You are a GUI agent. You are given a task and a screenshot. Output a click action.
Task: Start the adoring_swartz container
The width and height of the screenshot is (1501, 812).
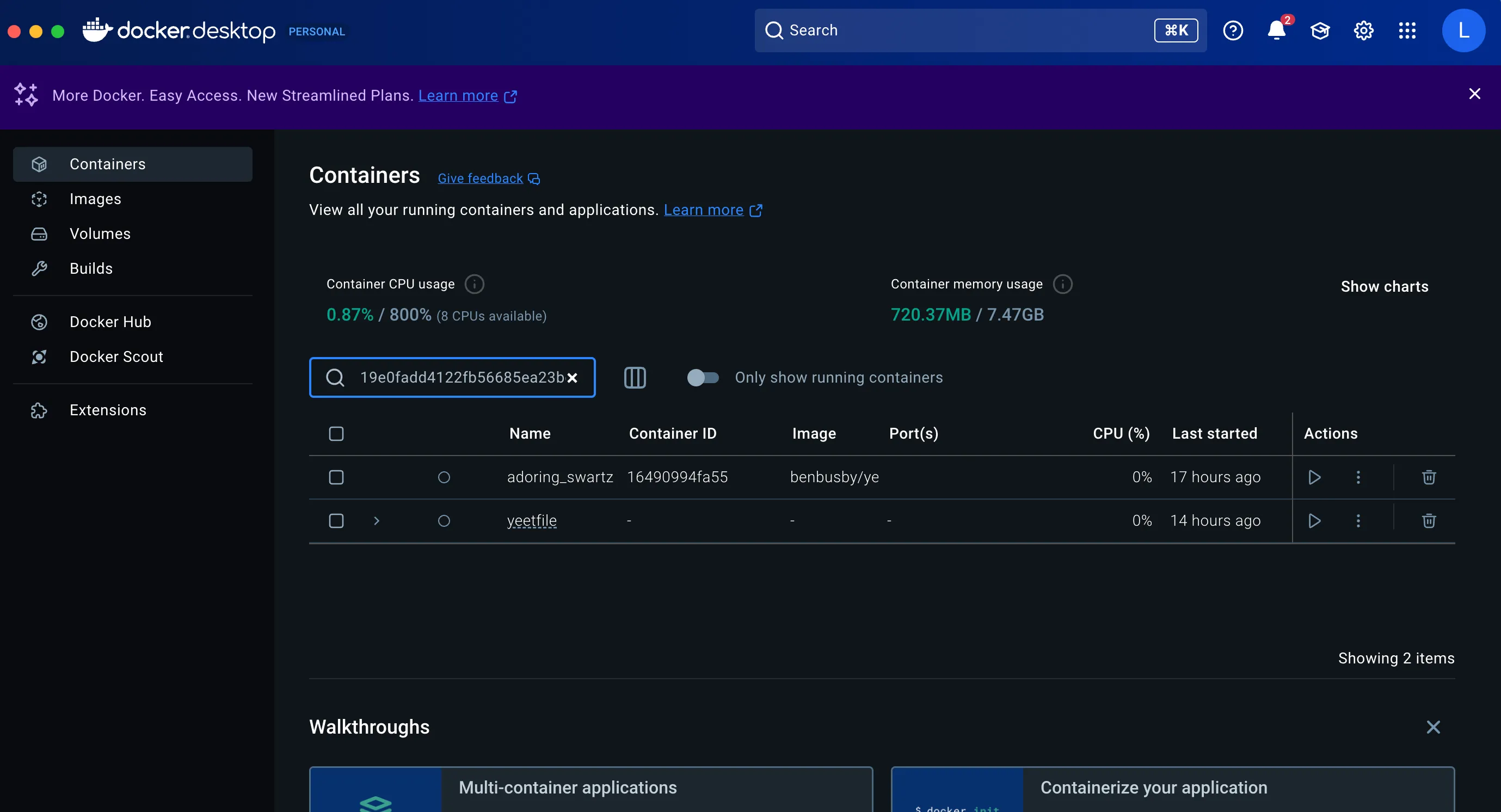(1314, 477)
